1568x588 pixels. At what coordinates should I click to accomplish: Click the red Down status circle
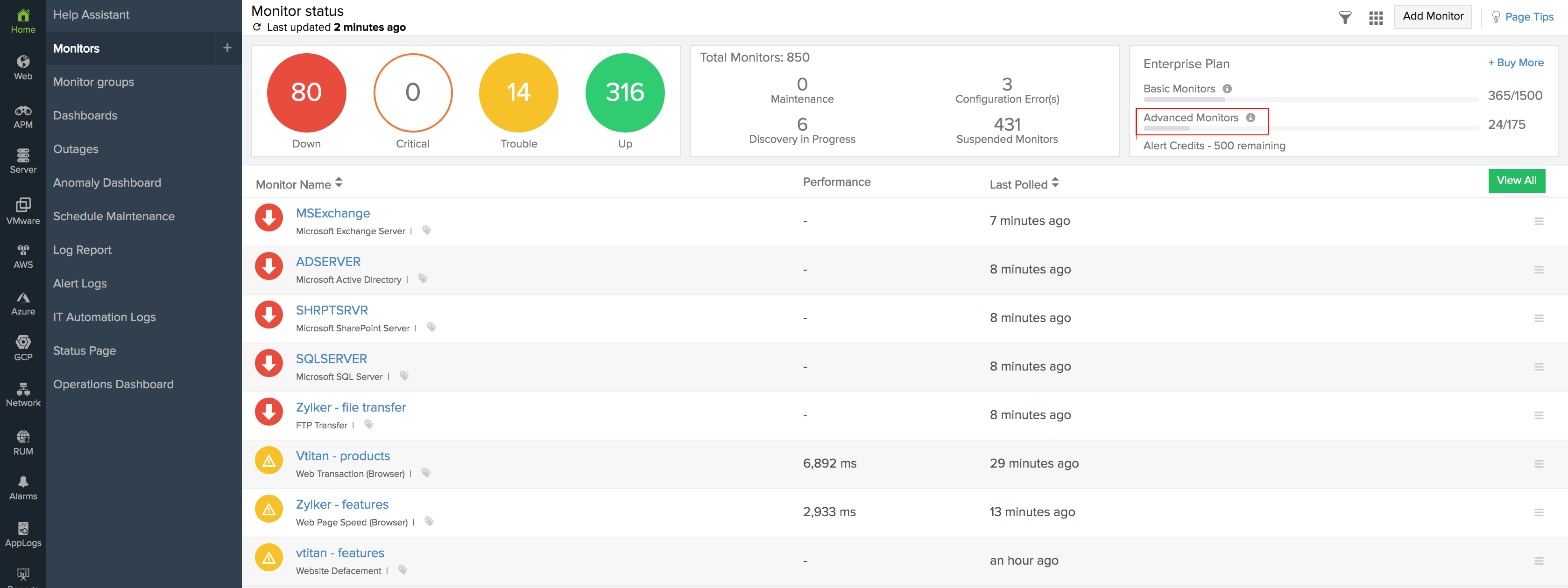(306, 92)
